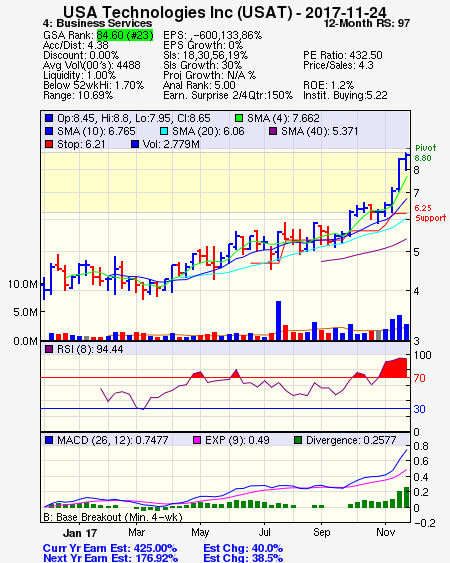Click the 'Nov' x-axis label

point(385,532)
